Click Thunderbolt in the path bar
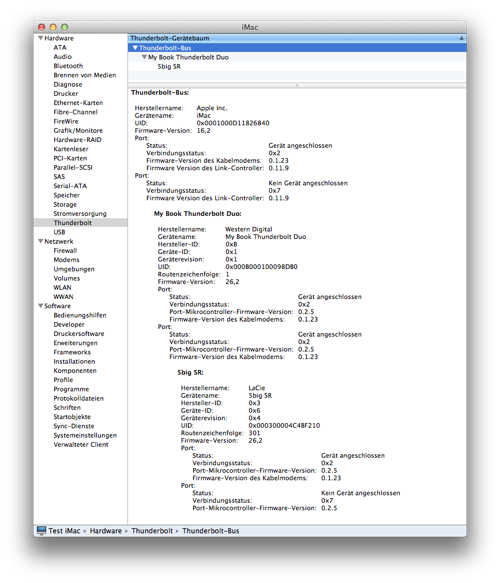This screenshot has height=583, width=500. 152,531
